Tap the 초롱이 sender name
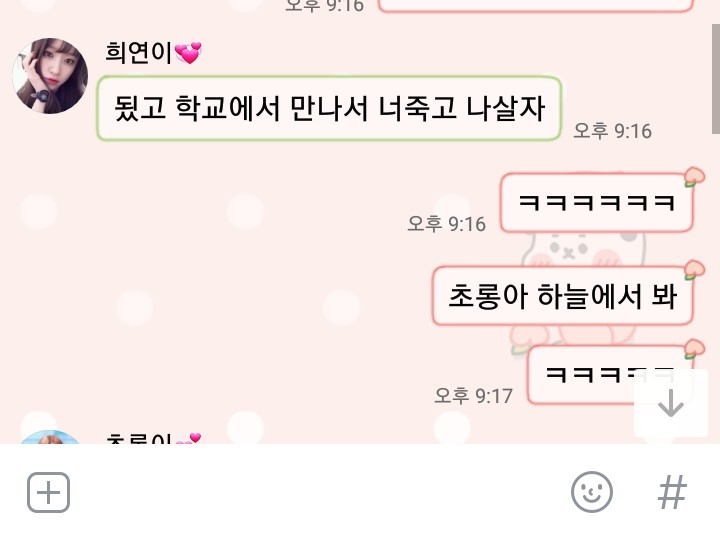Viewport: 720px width, 540px height. tap(138, 439)
